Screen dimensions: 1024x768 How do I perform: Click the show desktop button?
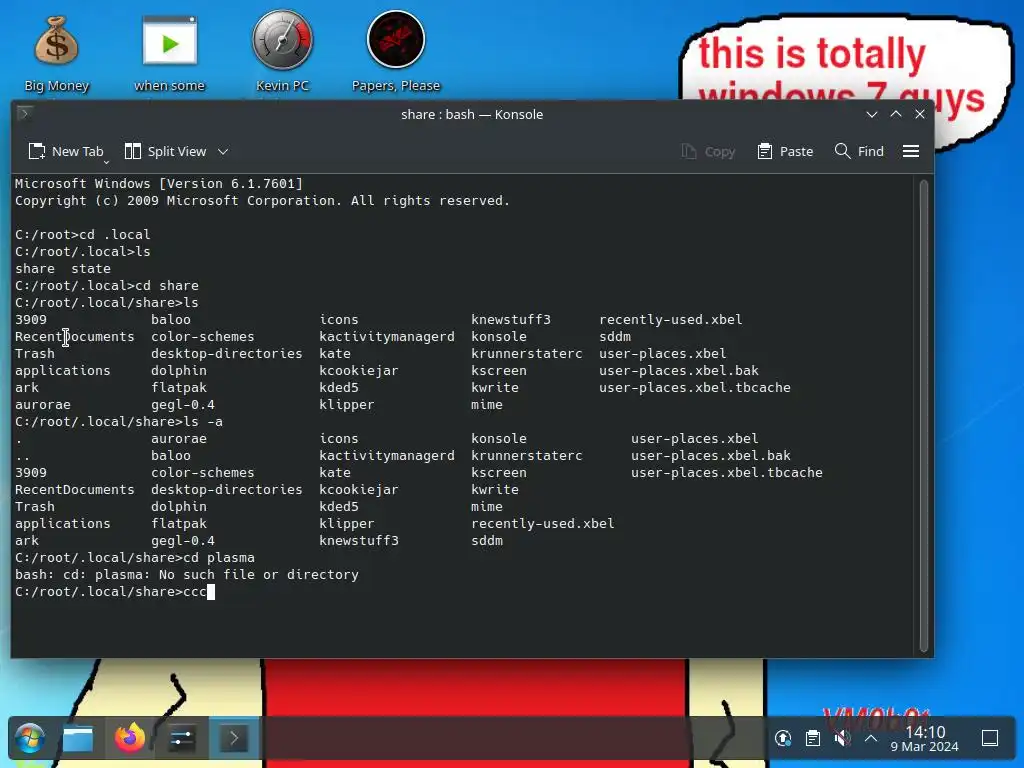click(x=990, y=739)
